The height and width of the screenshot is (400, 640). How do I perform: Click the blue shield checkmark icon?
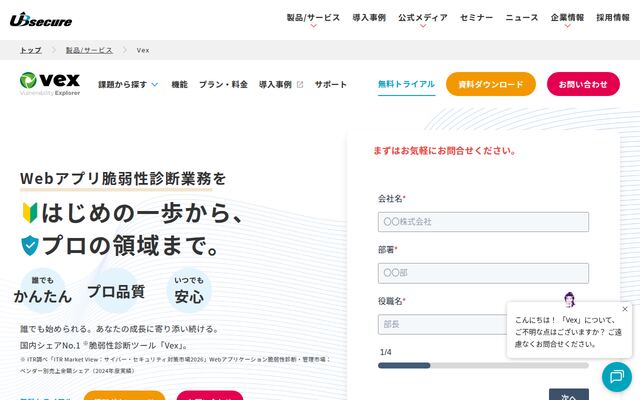[30, 245]
